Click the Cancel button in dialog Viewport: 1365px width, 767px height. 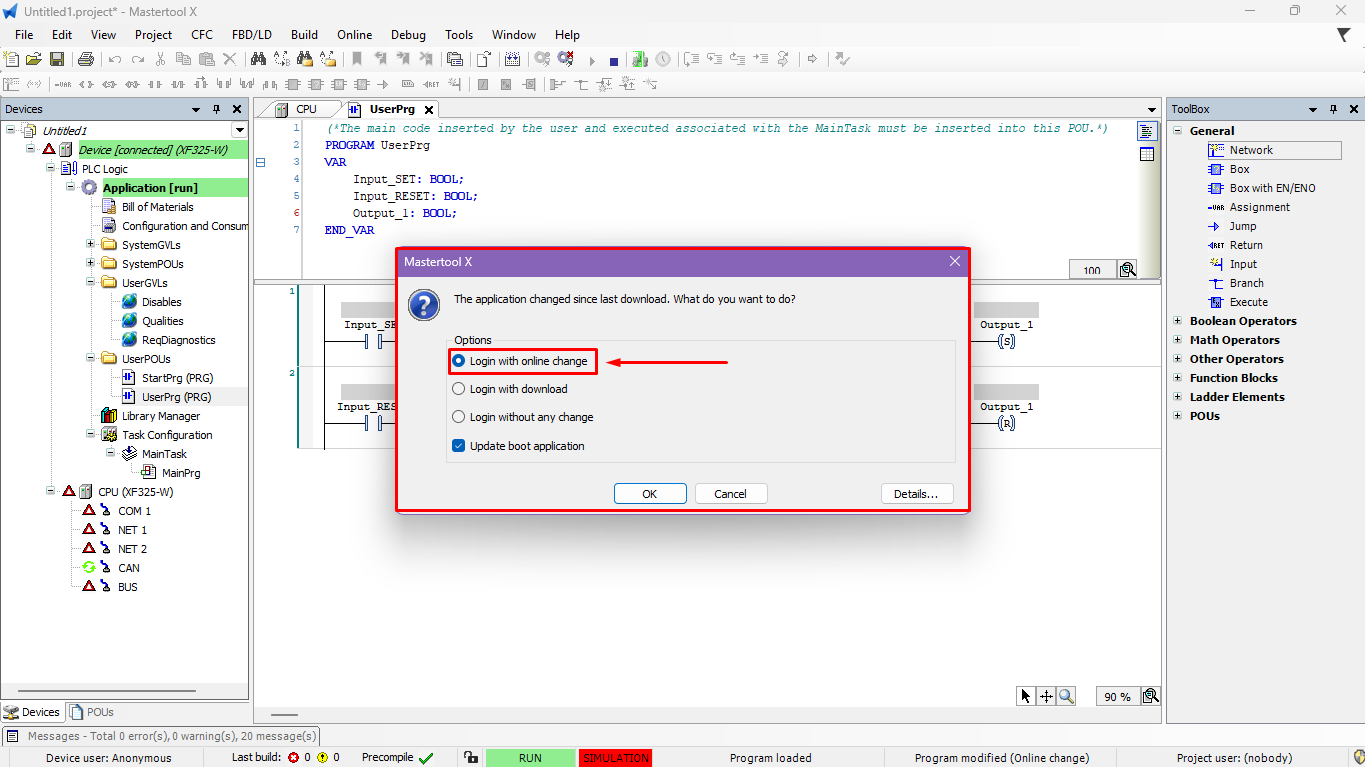pos(730,494)
